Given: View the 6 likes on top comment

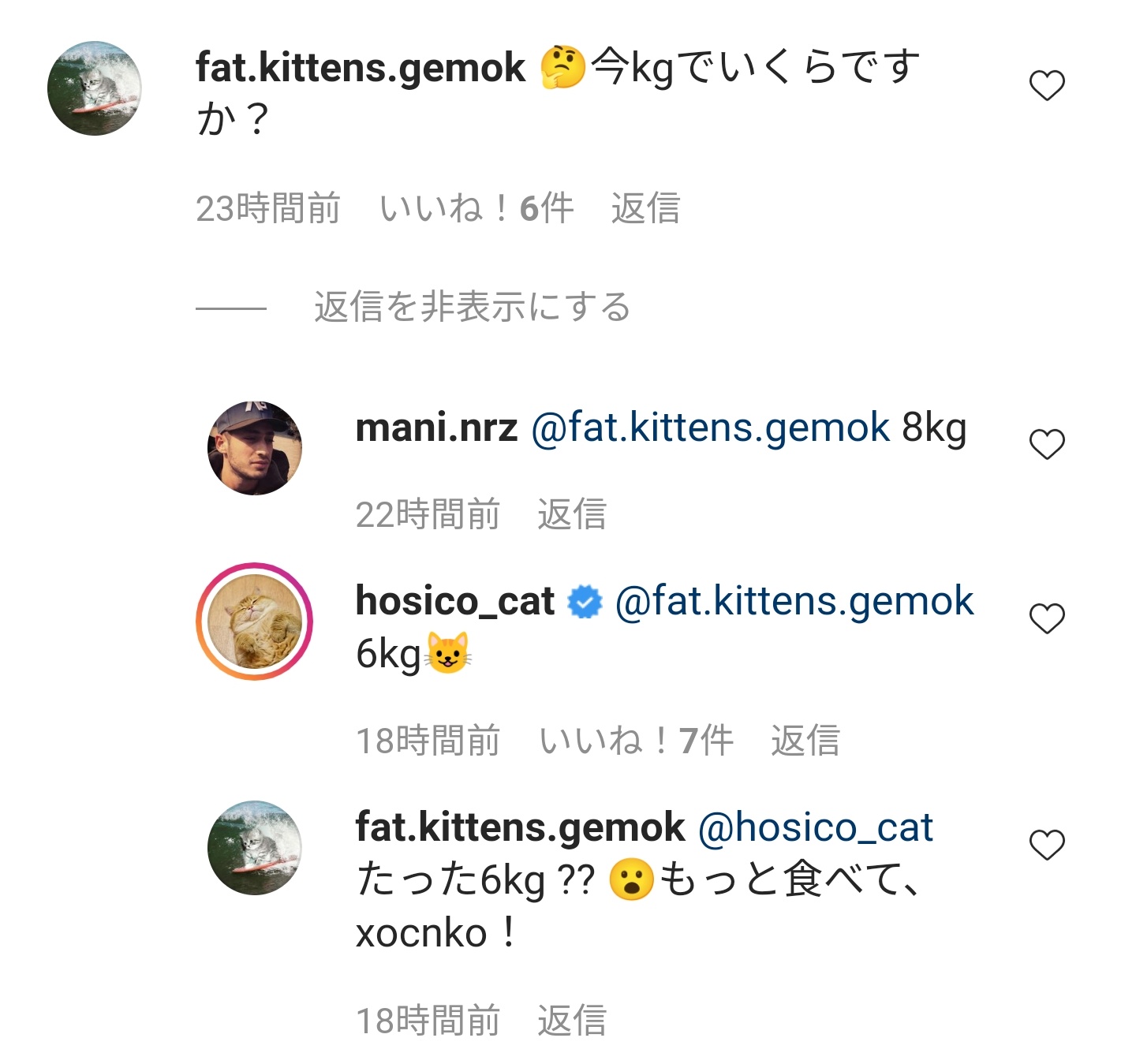Looking at the screenshot, I should (x=476, y=209).
